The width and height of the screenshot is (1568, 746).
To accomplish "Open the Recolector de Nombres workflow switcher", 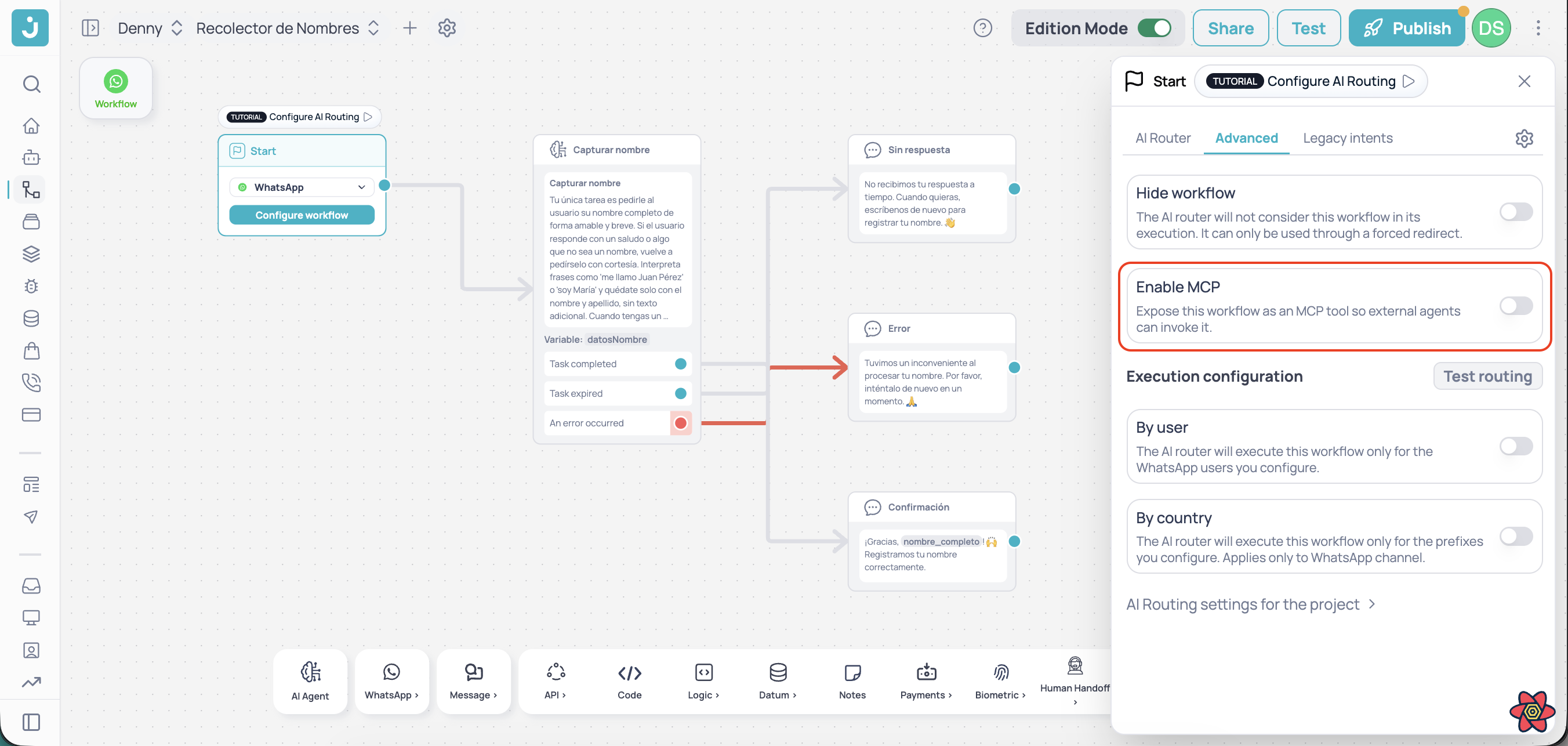I will point(287,28).
